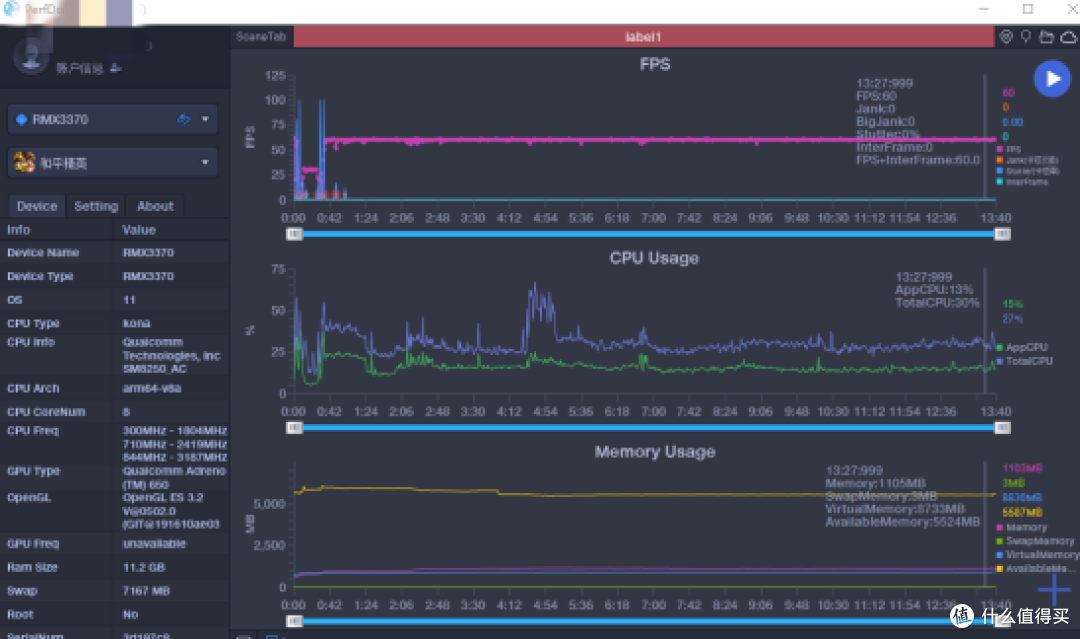Viewport: 1080px width, 639px height.
Task: Click the account info person icon
Action: [116, 67]
